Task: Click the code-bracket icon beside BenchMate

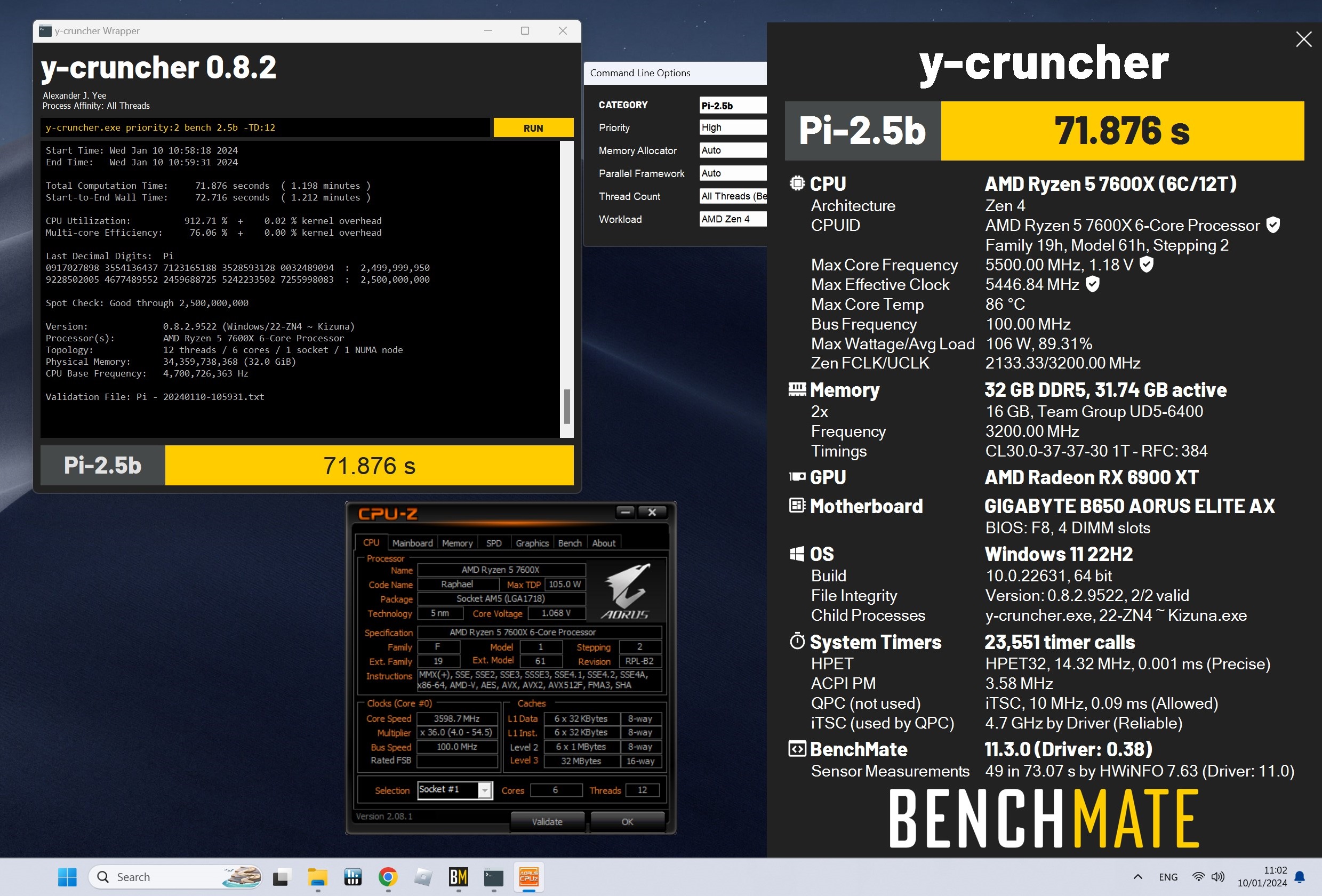Action: (x=797, y=749)
